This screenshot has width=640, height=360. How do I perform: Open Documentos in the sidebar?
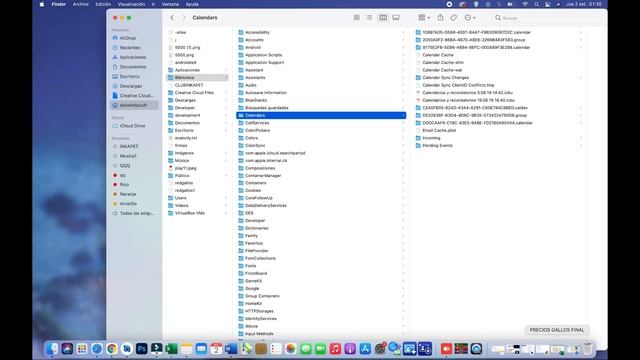(x=133, y=67)
